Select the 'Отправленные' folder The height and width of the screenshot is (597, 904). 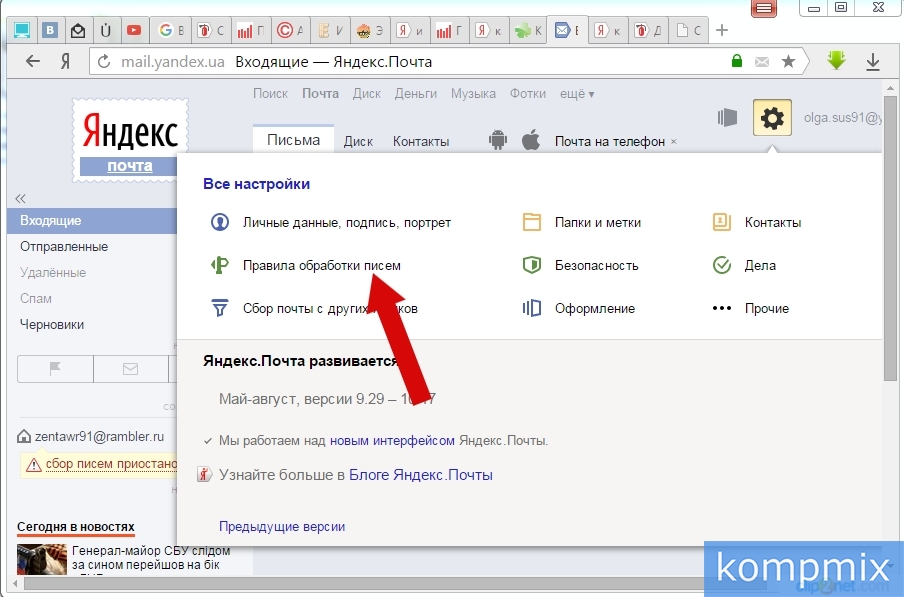coord(64,246)
